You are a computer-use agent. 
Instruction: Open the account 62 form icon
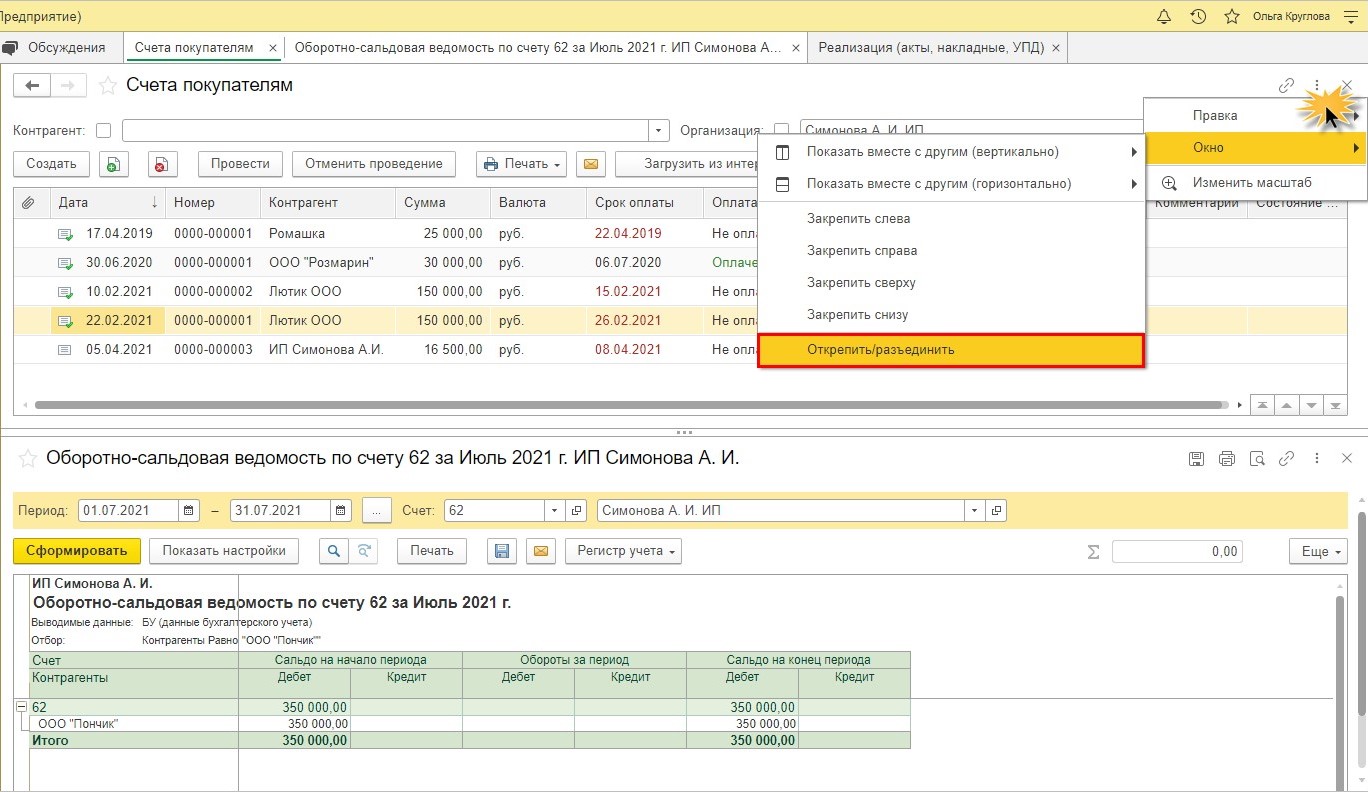pyautogui.click(x=576, y=511)
